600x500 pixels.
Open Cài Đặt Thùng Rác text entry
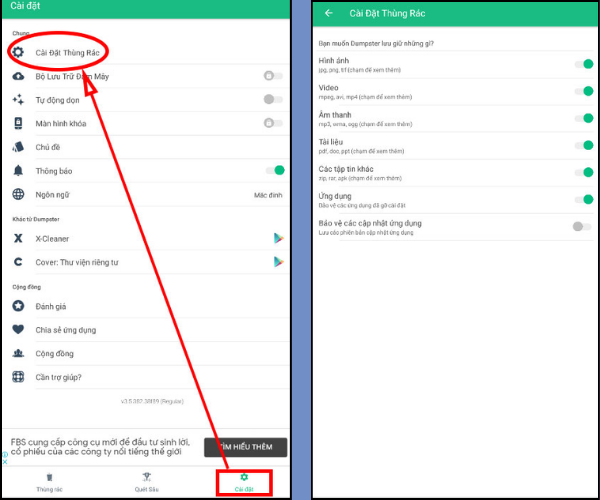pos(67,53)
